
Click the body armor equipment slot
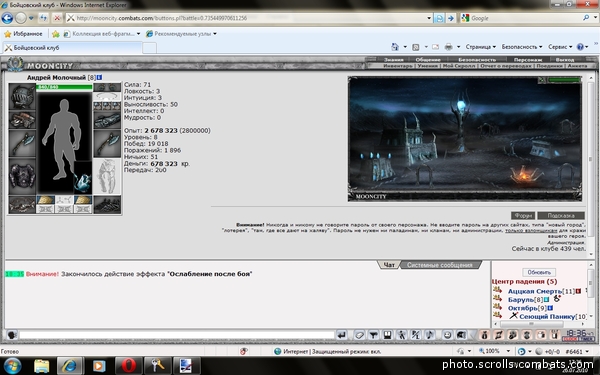click(x=22, y=177)
